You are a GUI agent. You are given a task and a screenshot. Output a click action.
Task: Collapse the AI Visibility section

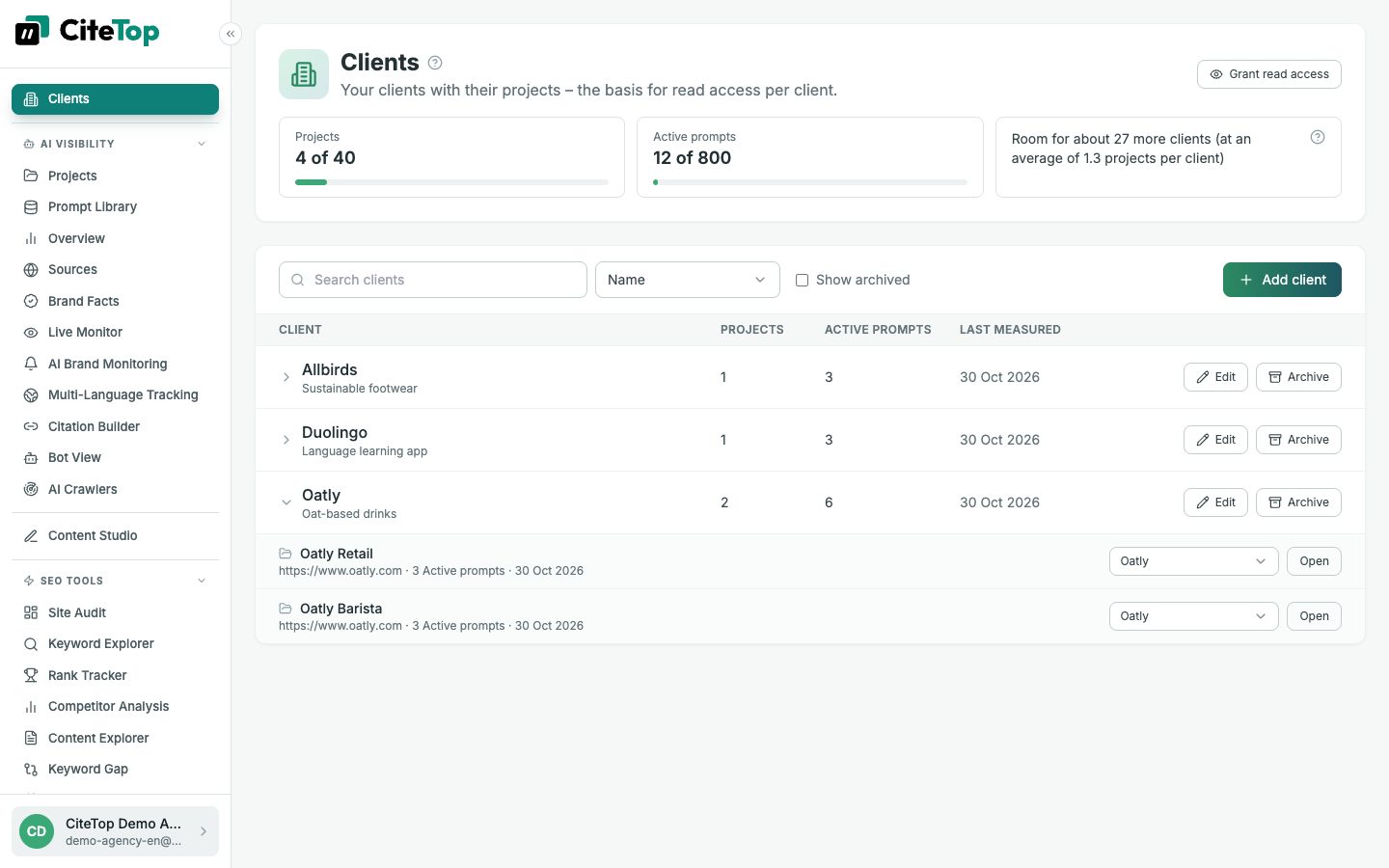point(202,144)
